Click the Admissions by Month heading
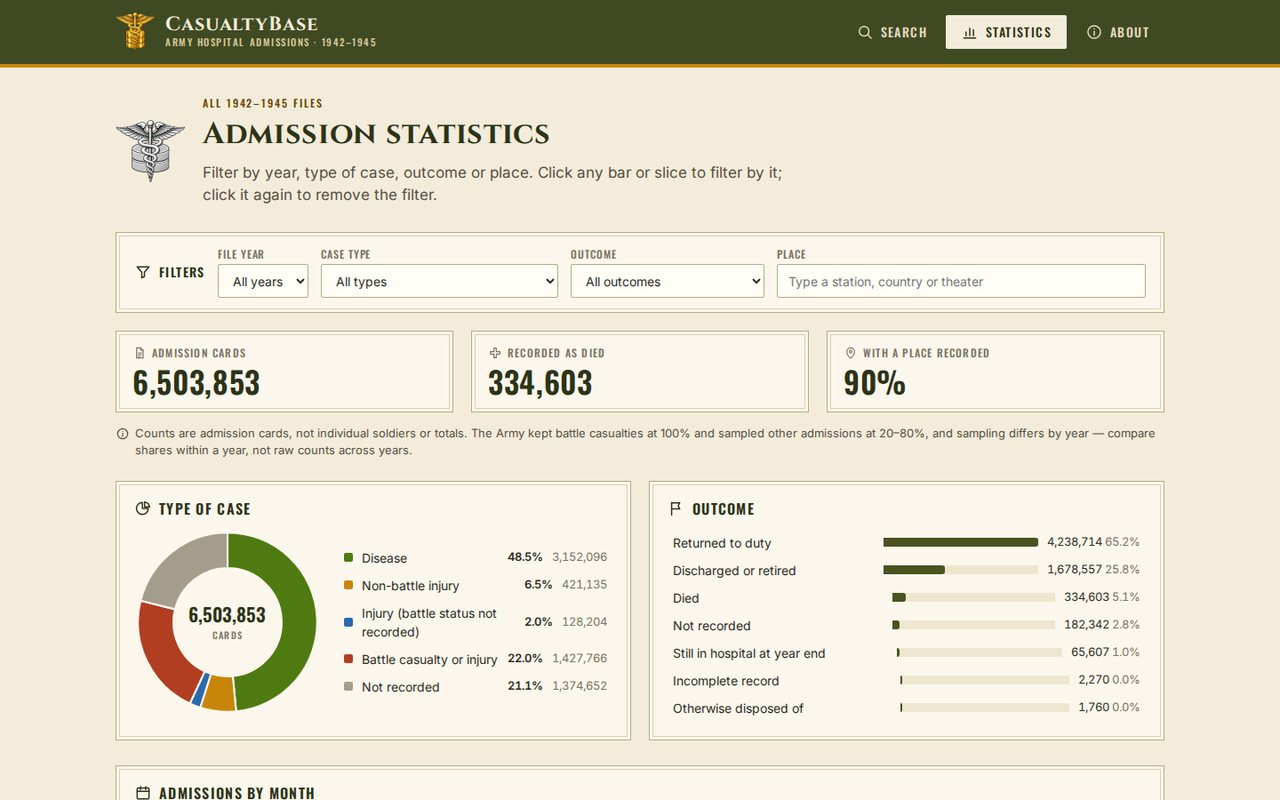 (x=237, y=793)
